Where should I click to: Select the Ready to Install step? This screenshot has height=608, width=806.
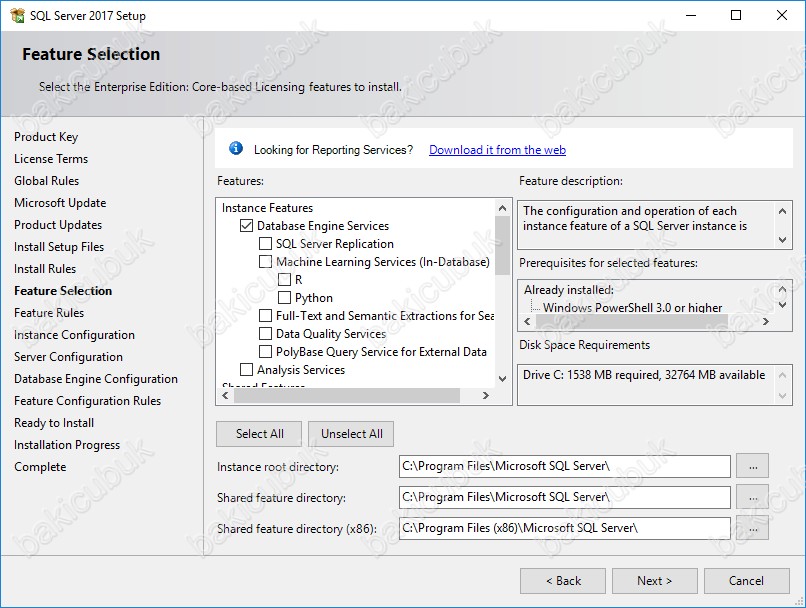pyautogui.click(x=54, y=423)
